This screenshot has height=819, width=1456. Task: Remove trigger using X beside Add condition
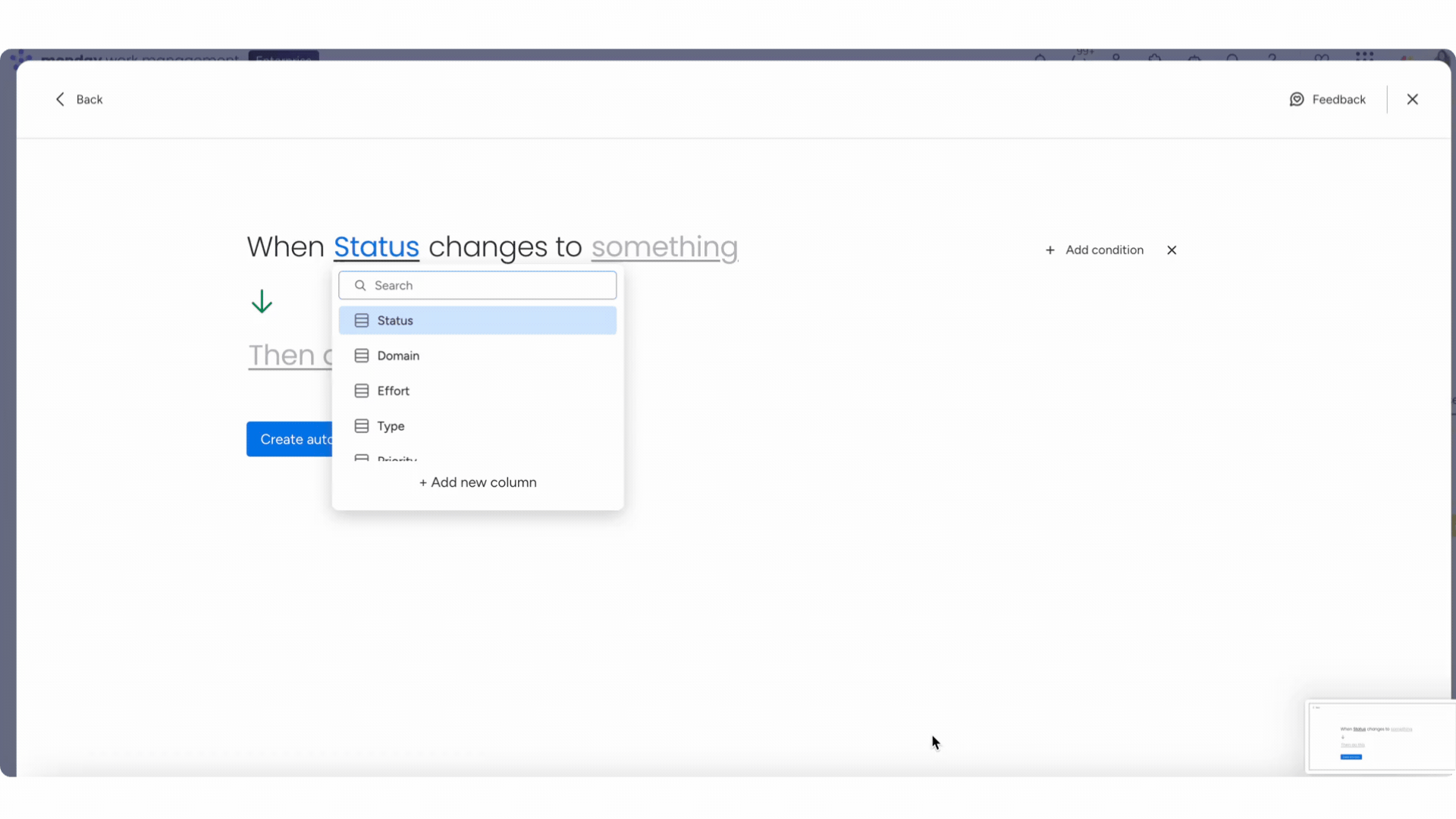[x=1172, y=250]
